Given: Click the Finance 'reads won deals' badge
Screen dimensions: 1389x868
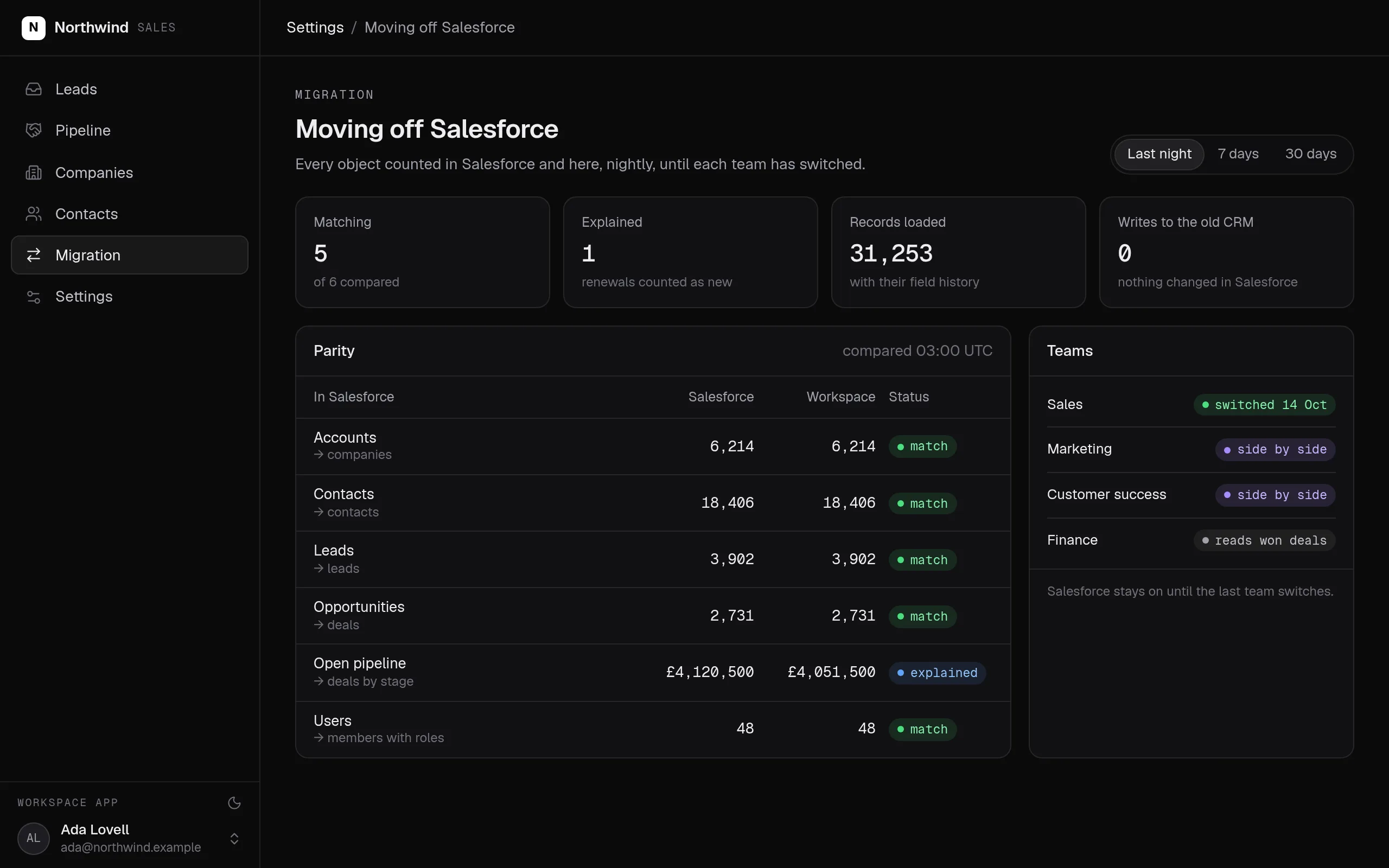Looking at the screenshot, I should 1264,540.
